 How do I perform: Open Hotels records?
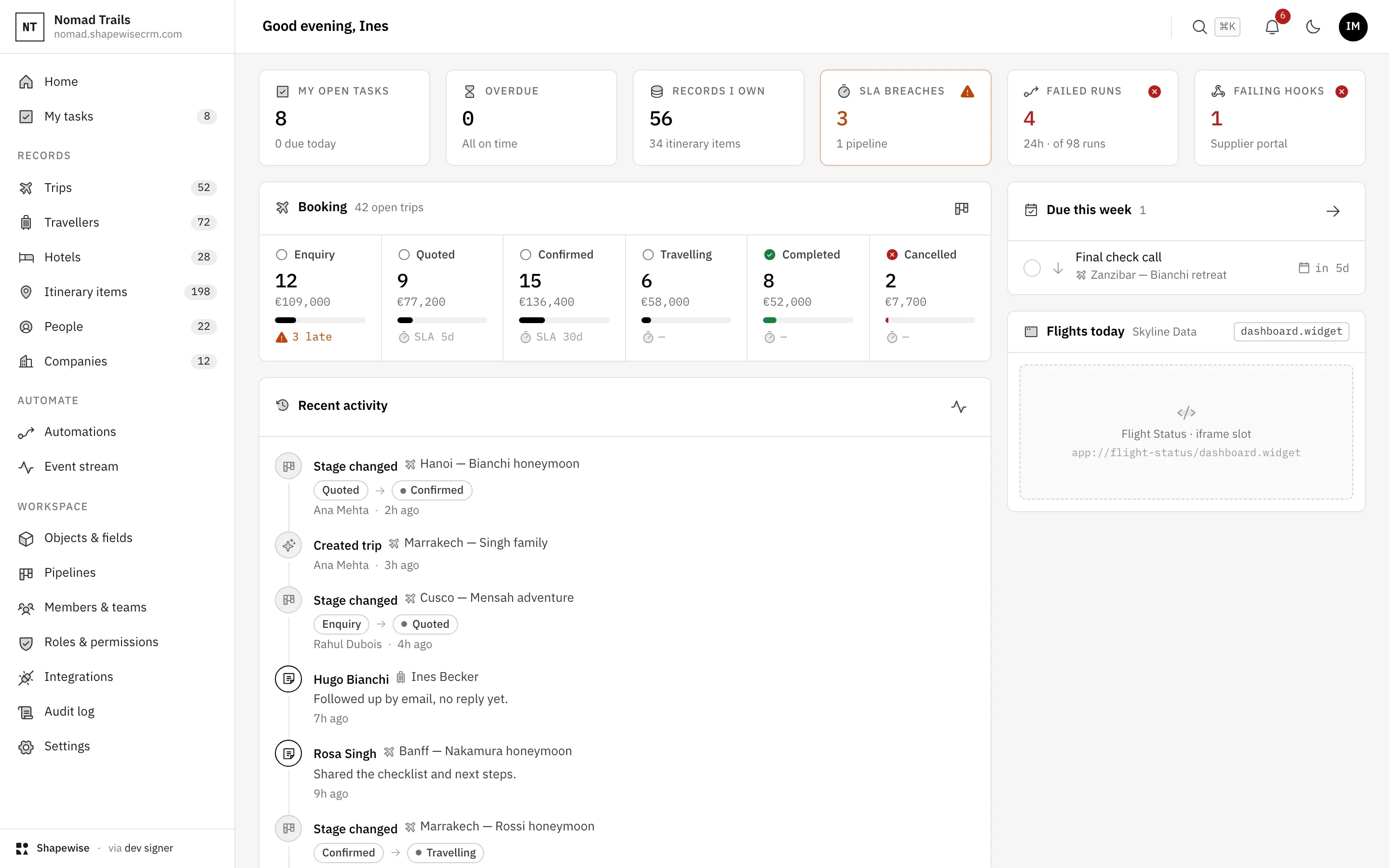(117, 257)
